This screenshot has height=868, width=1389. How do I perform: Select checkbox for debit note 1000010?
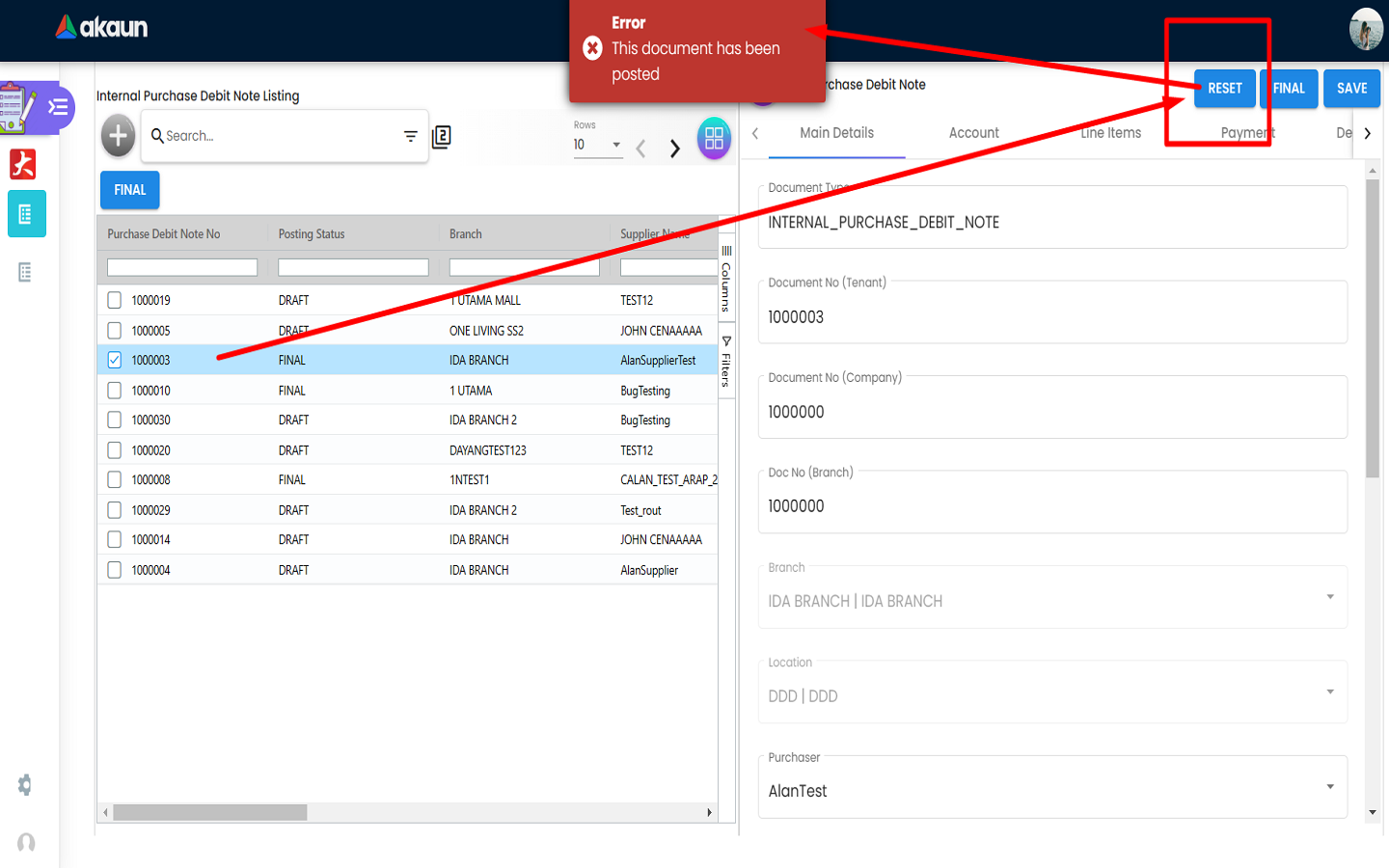[x=115, y=391]
